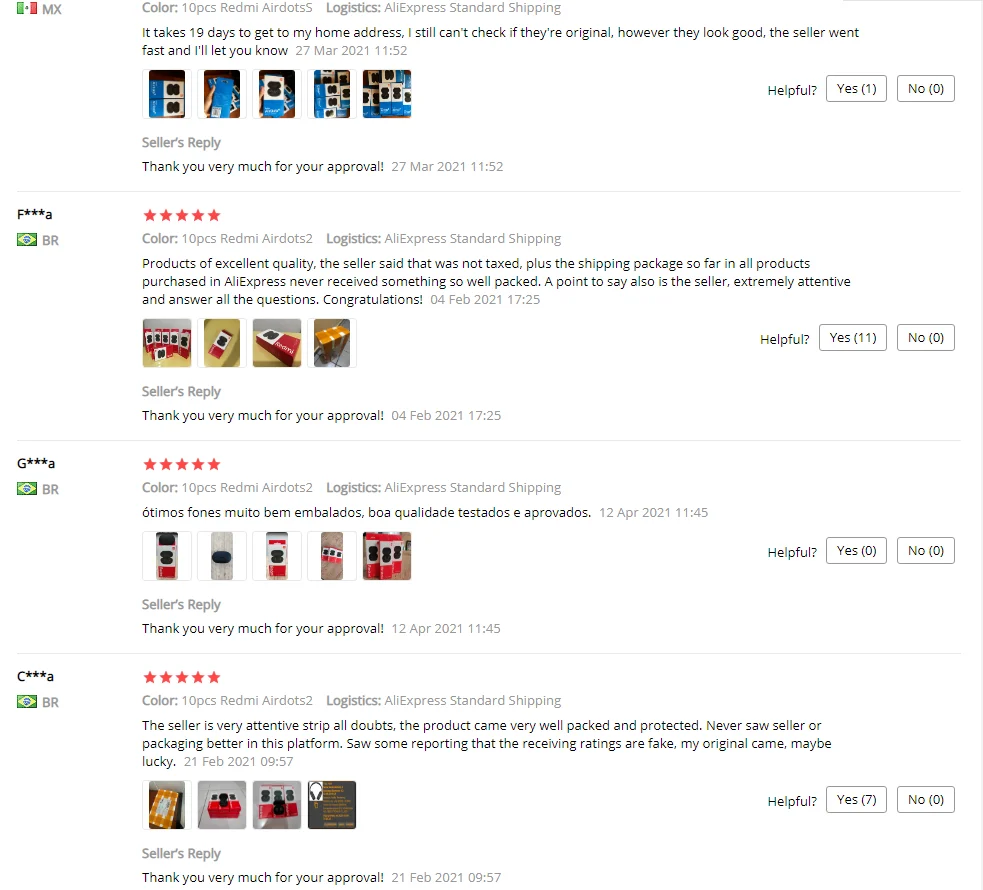The image size is (983, 890).
Task: Click Yes (7) on C***a's review
Action: point(856,800)
